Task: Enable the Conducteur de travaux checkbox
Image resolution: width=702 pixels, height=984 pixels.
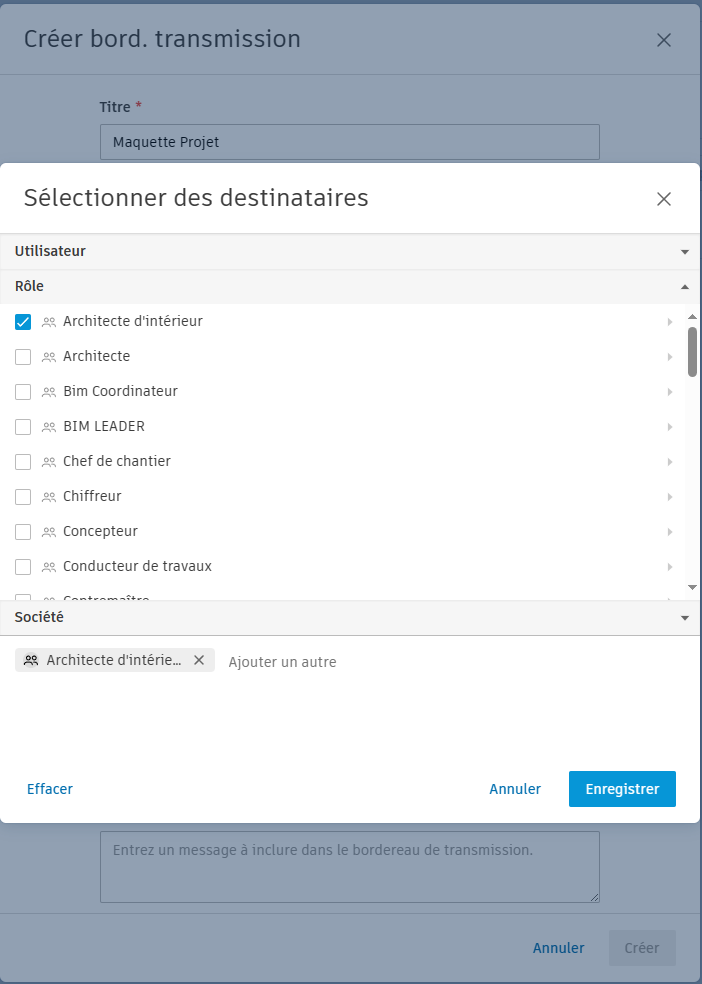Action: pos(23,567)
